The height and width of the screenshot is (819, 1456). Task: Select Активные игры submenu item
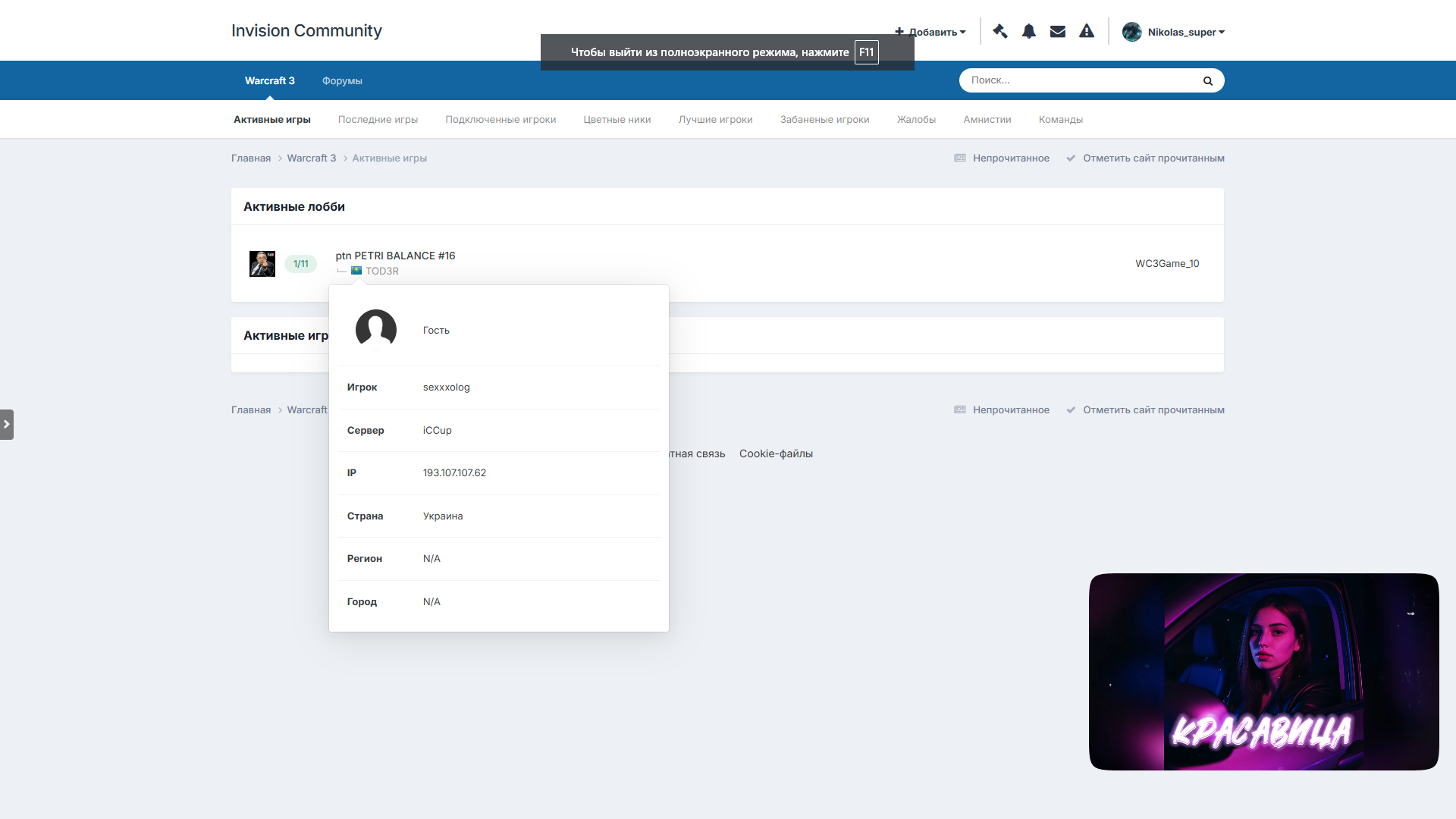click(x=272, y=120)
